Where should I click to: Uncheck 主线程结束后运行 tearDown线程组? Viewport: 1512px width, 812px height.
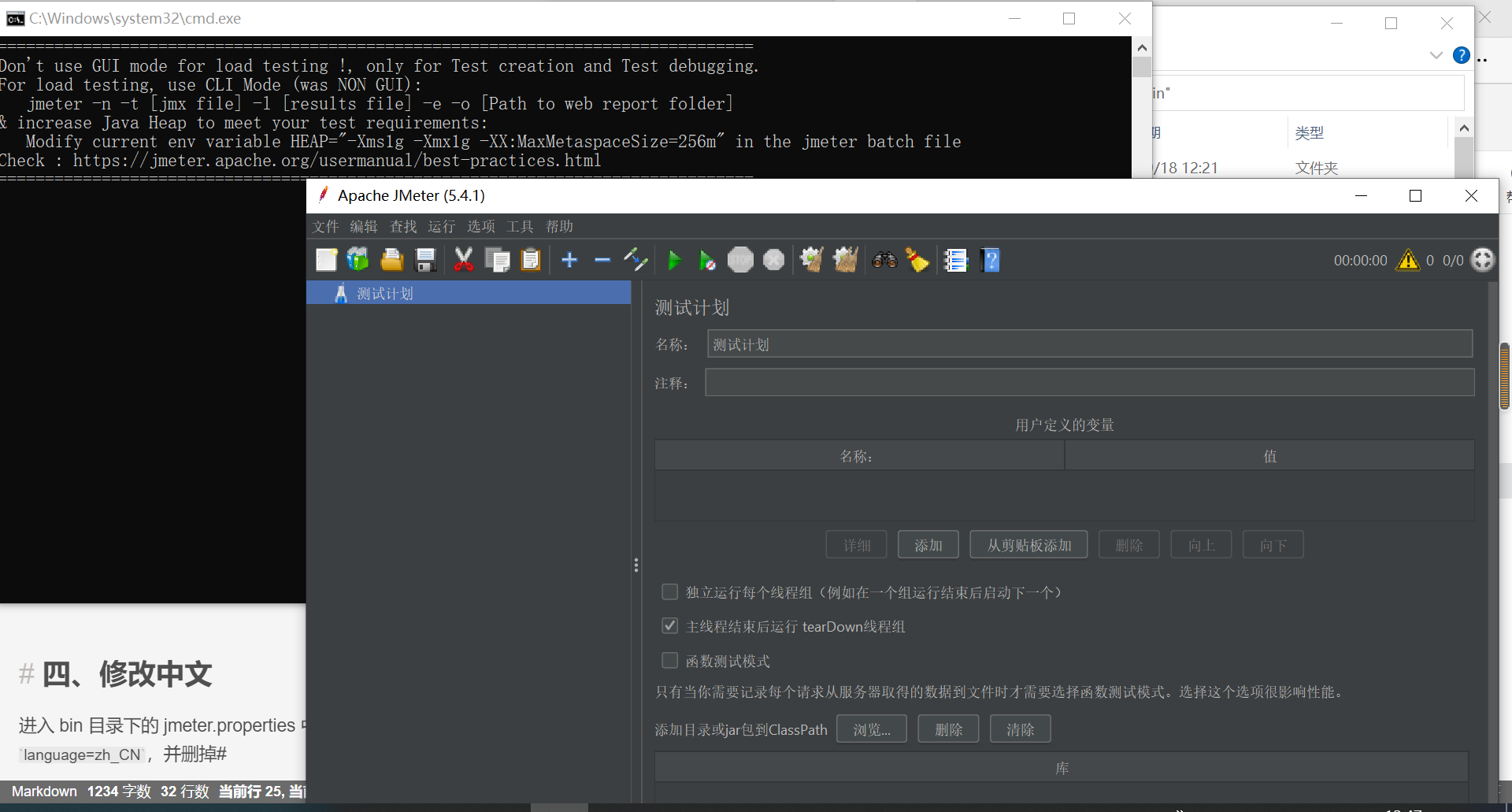tap(670, 625)
